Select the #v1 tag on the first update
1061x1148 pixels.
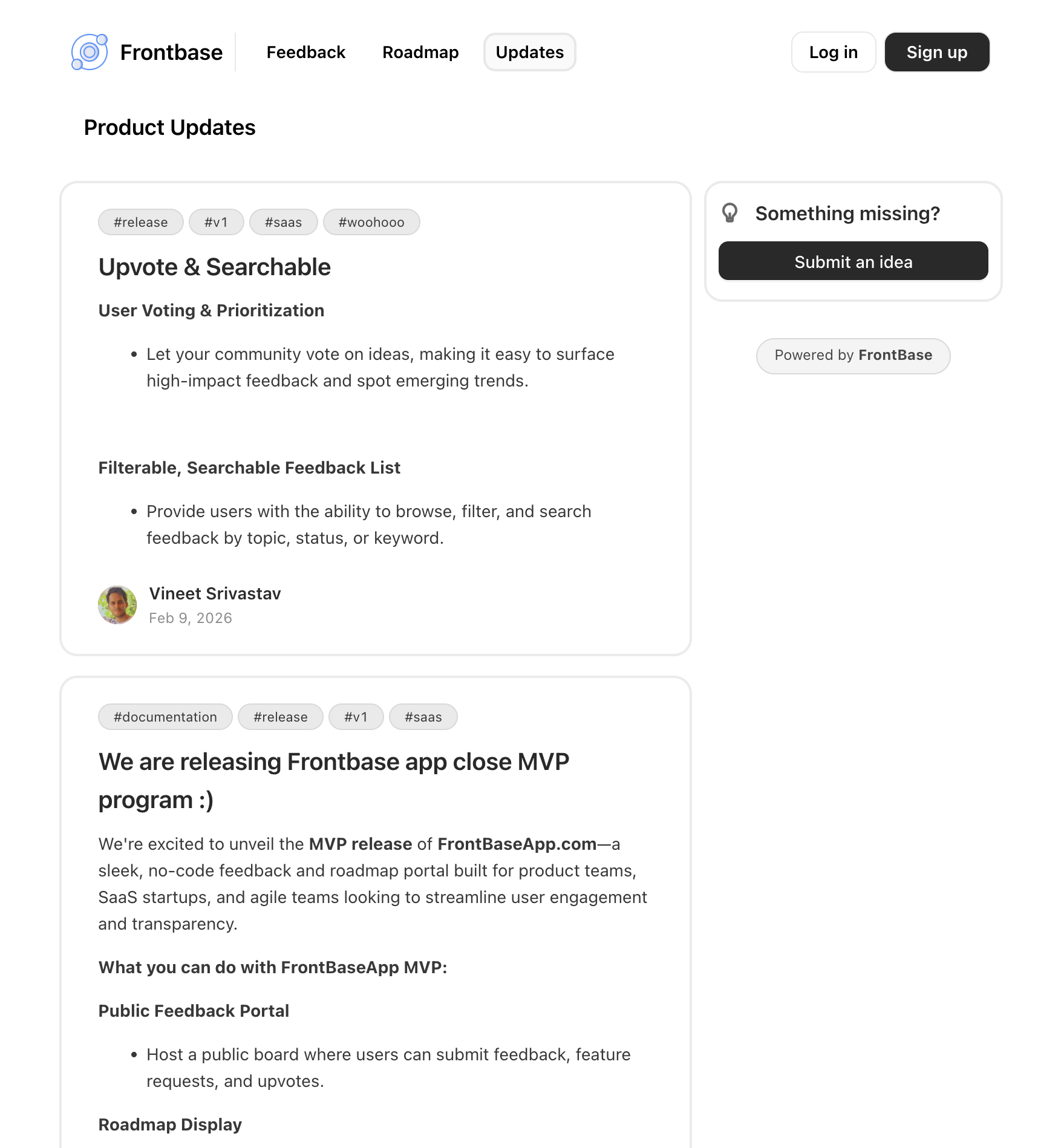pos(217,222)
